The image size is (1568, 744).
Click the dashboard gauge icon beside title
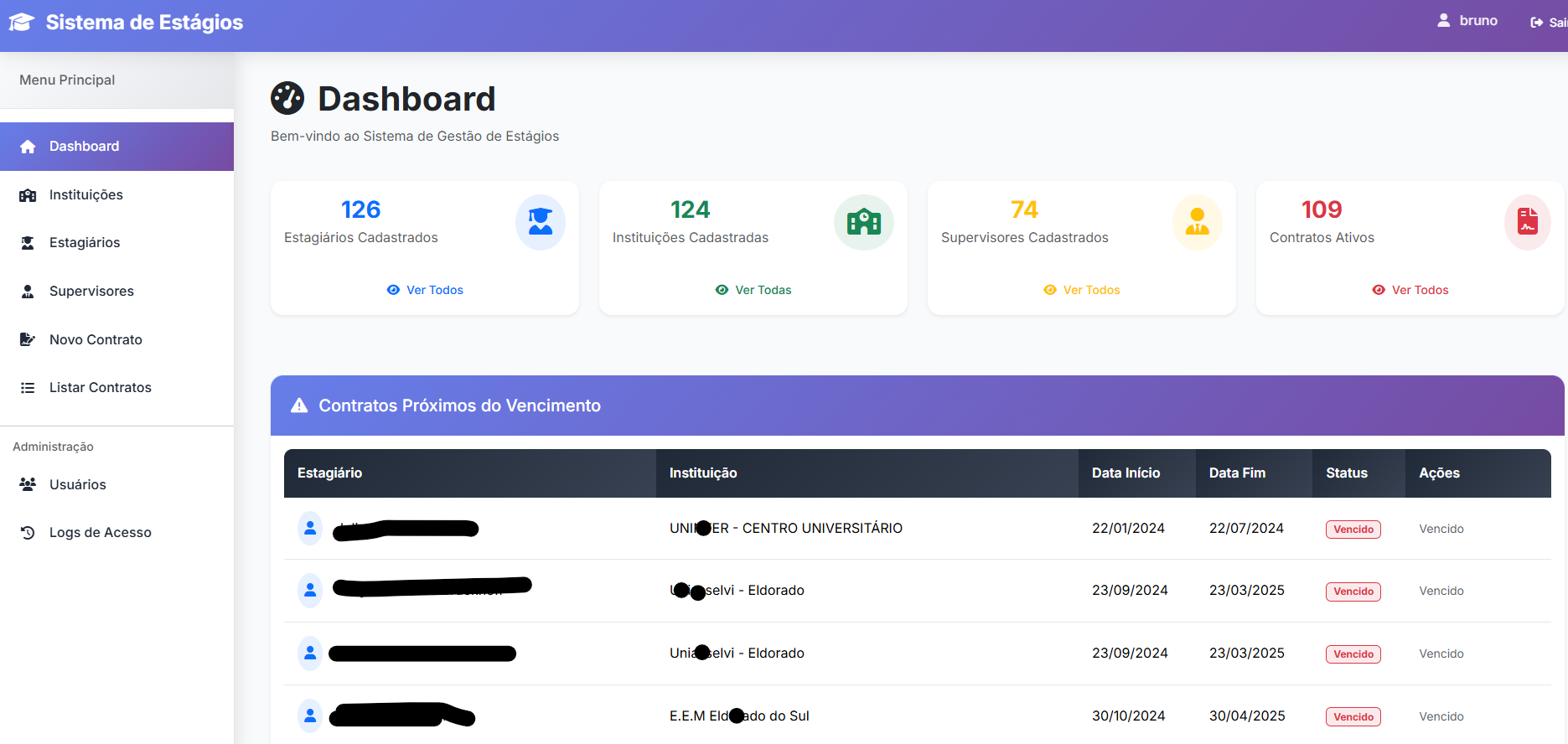(287, 99)
